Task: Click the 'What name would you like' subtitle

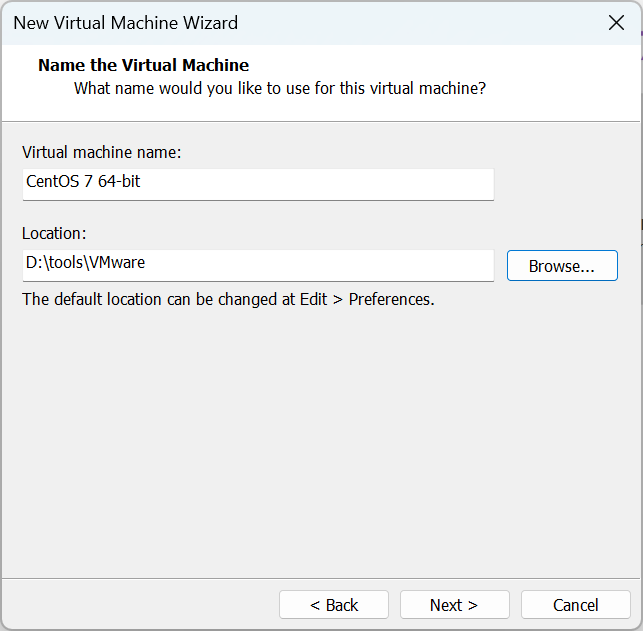Action: pos(280,88)
